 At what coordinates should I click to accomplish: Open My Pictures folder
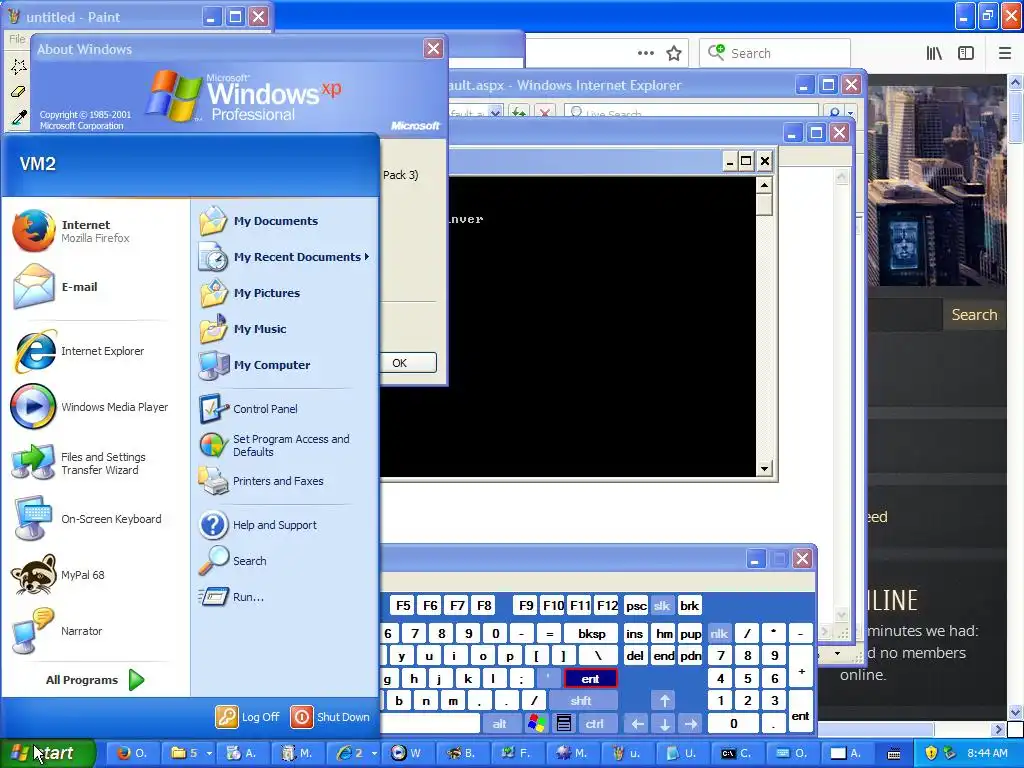(249, 293)
